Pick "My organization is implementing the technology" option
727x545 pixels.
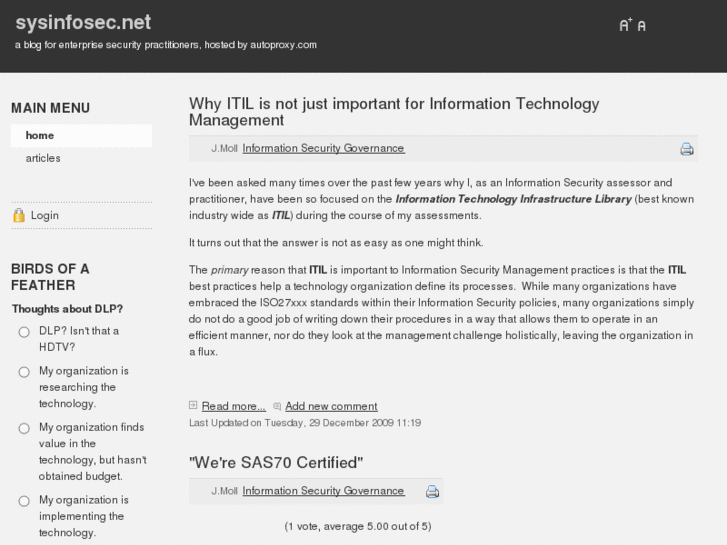coord(24,501)
